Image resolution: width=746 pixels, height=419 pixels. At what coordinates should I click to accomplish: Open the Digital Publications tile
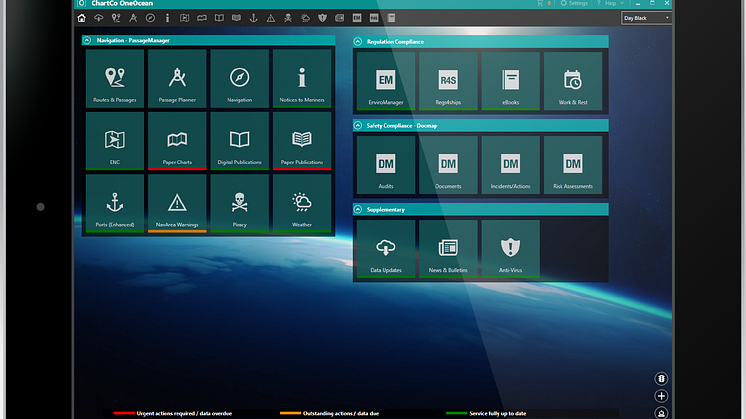239,141
